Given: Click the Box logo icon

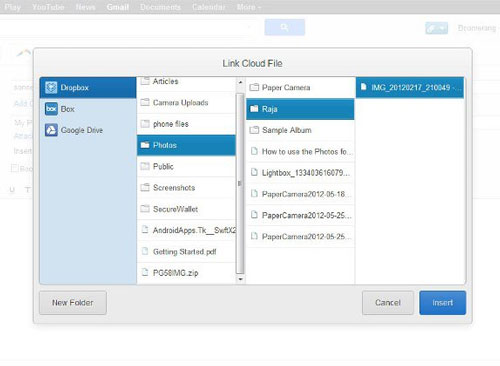Looking at the screenshot, I should [51, 109].
